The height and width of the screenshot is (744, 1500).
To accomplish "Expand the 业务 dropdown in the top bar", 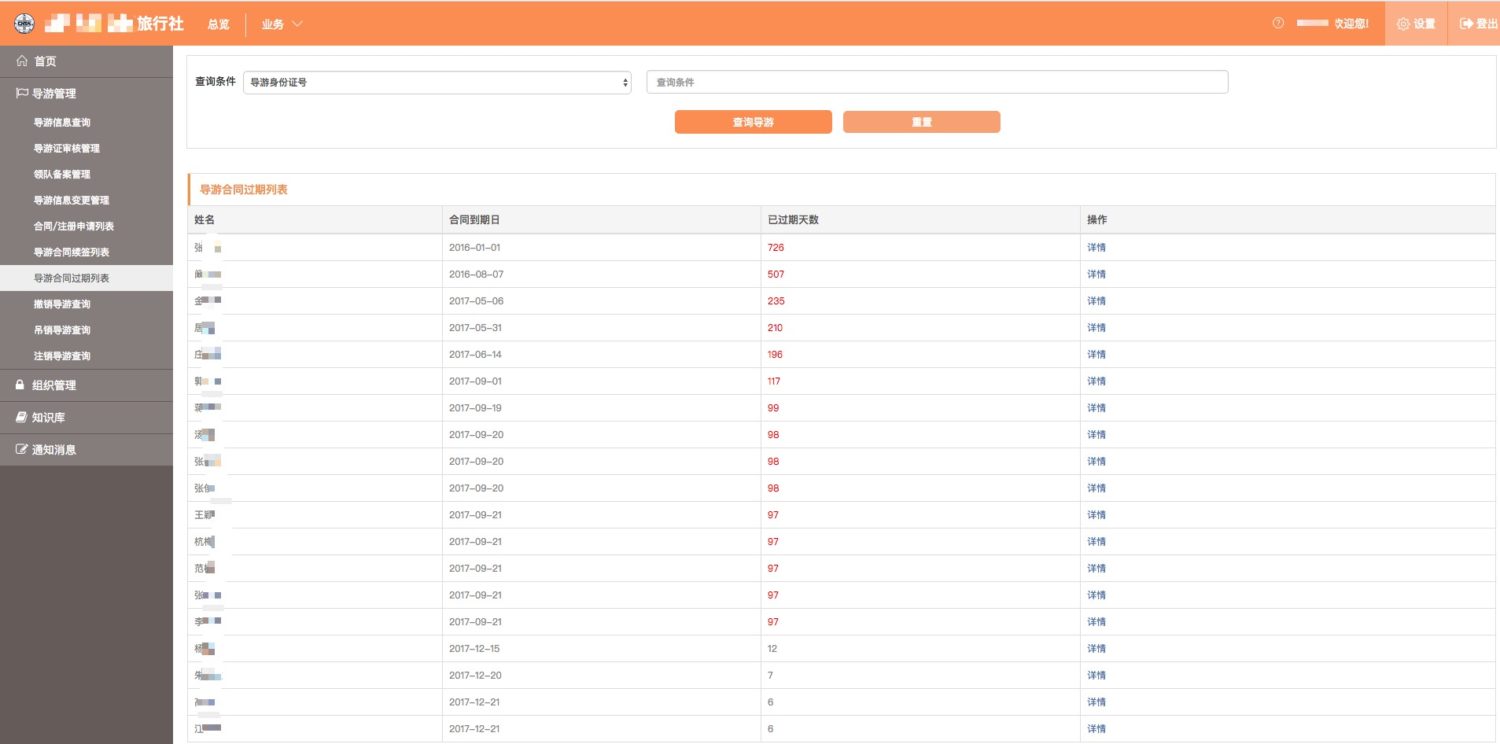I will pos(282,23).
